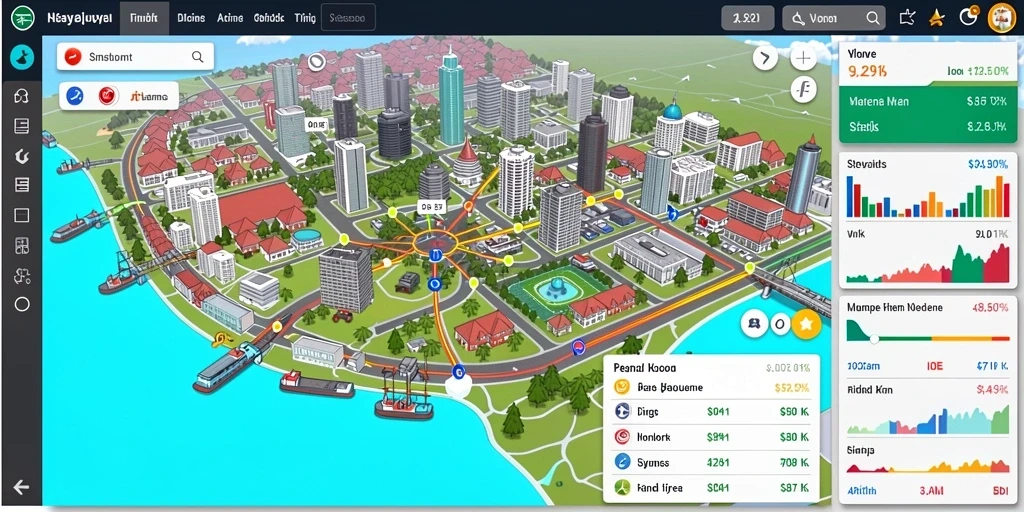Select the empty circle icon in sidebar
1024x512 pixels.
pyautogui.click(x=22, y=304)
